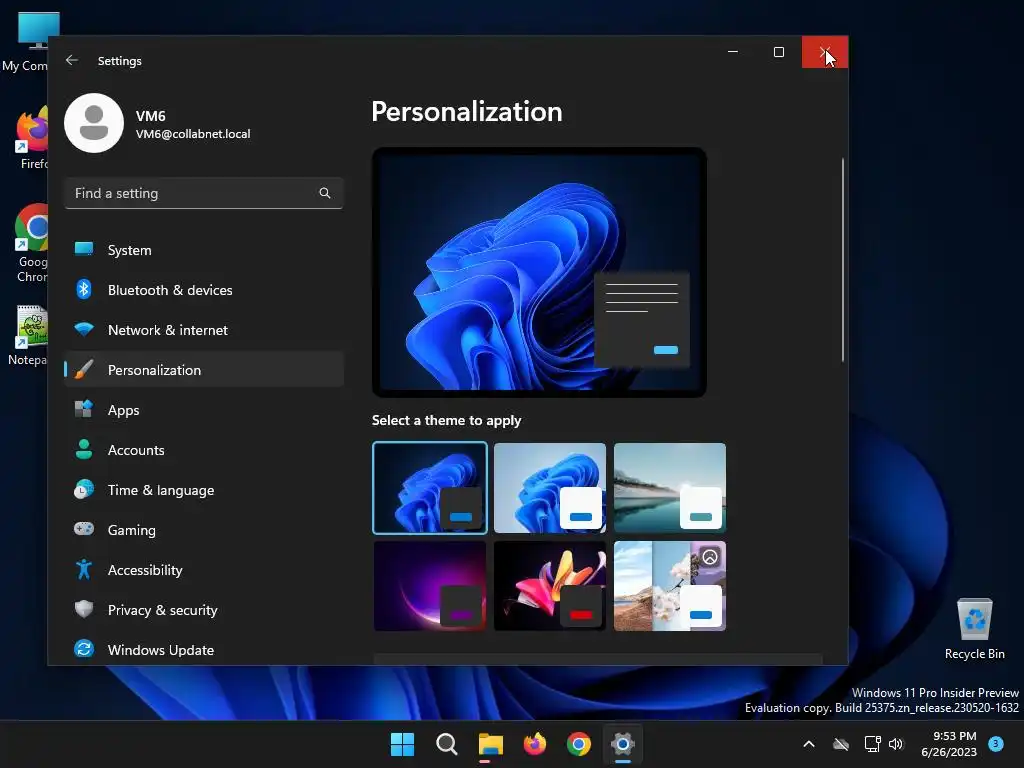Viewport: 1024px width, 768px height.
Task: Click the VM6 user avatar picture
Action: [x=94, y=123]
